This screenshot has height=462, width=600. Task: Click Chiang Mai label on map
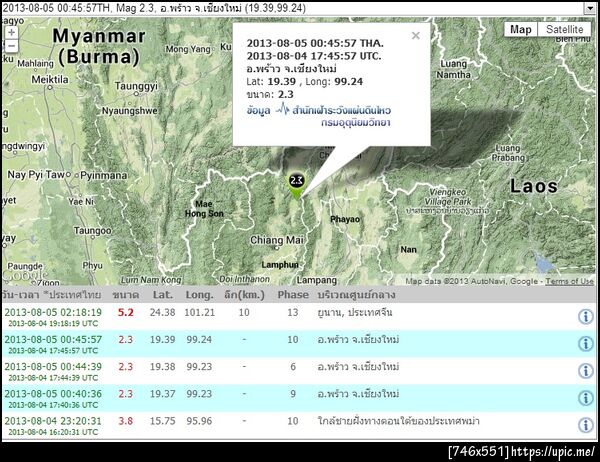pyautogui.click(x=277, y=240)
